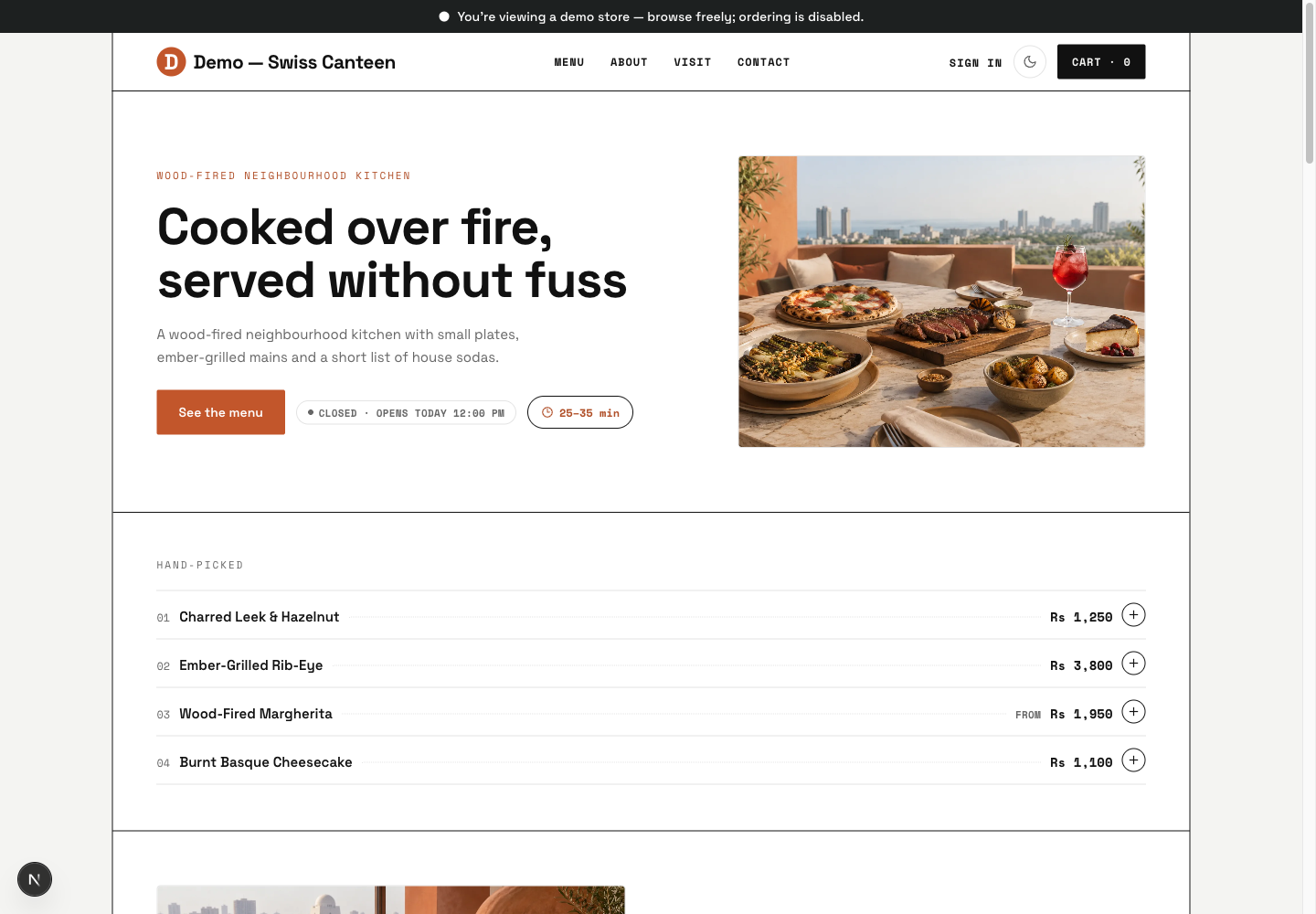Click the Cooked over fire headline
The height and width of the screenshot is (914, 1316).
[392, 253]
